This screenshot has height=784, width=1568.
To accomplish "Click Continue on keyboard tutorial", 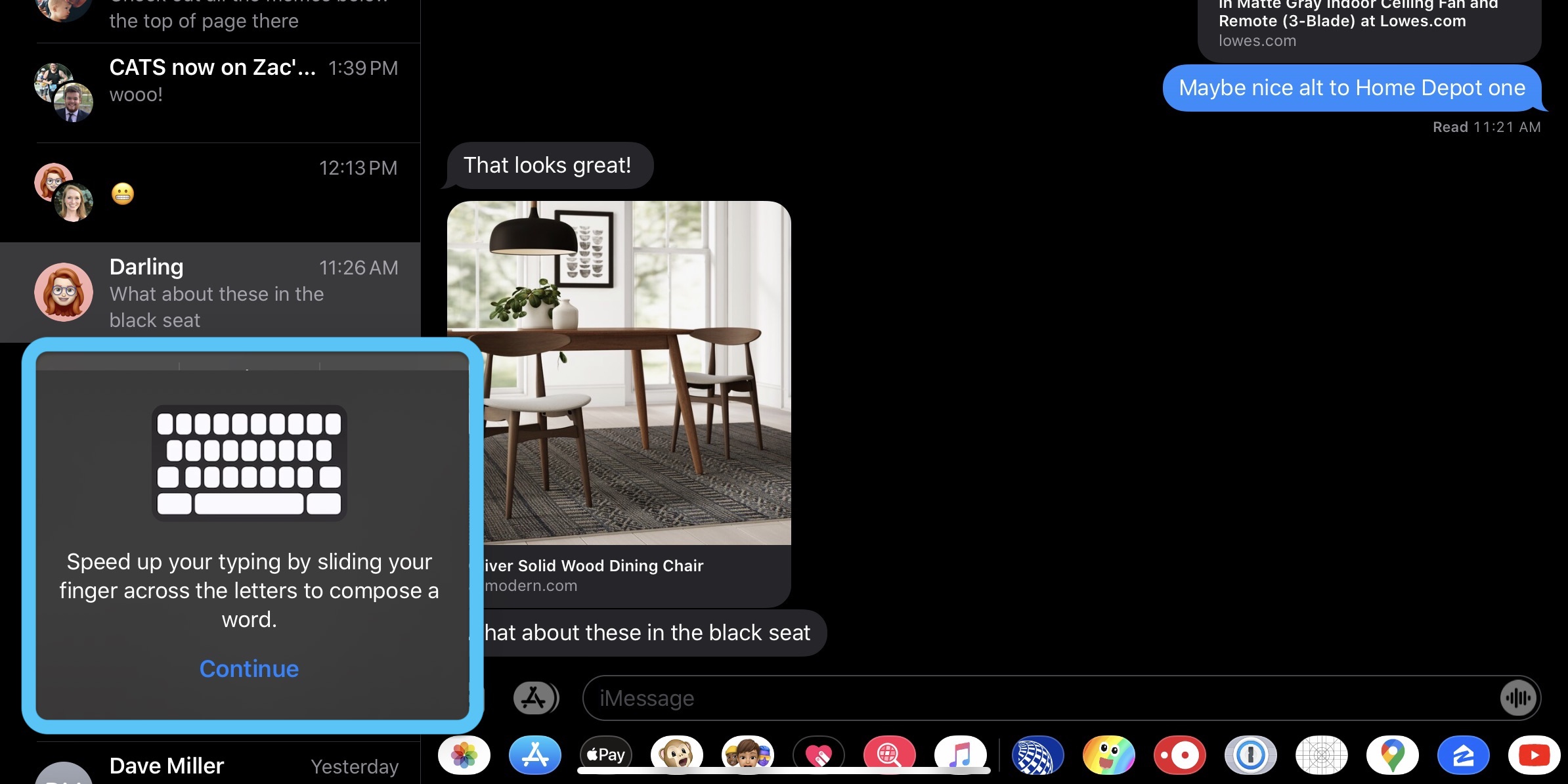I will tap(249, 668).
